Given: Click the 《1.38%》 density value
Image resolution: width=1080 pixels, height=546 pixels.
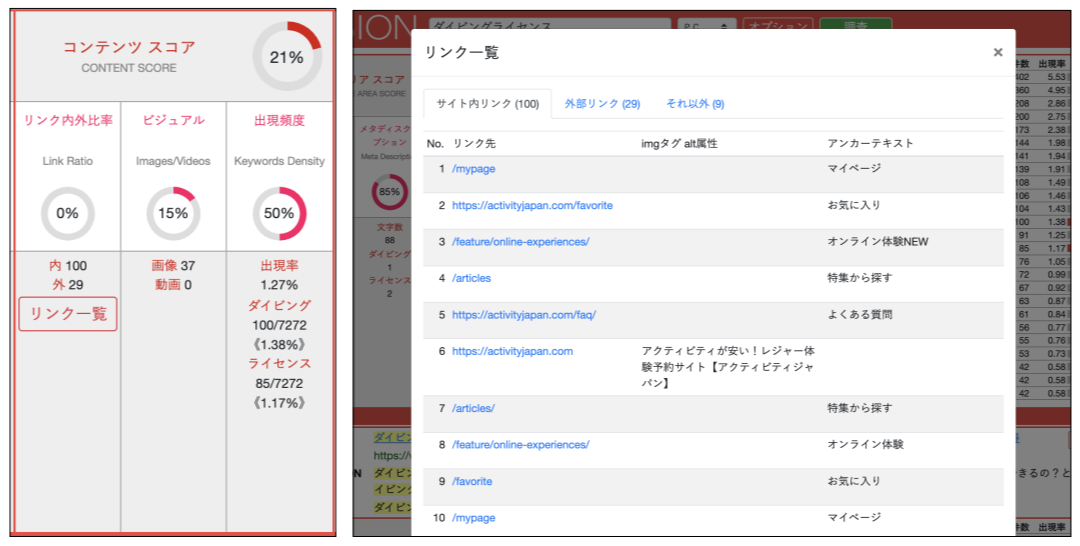Looking at the screenshot, I should tap(279, 344).
